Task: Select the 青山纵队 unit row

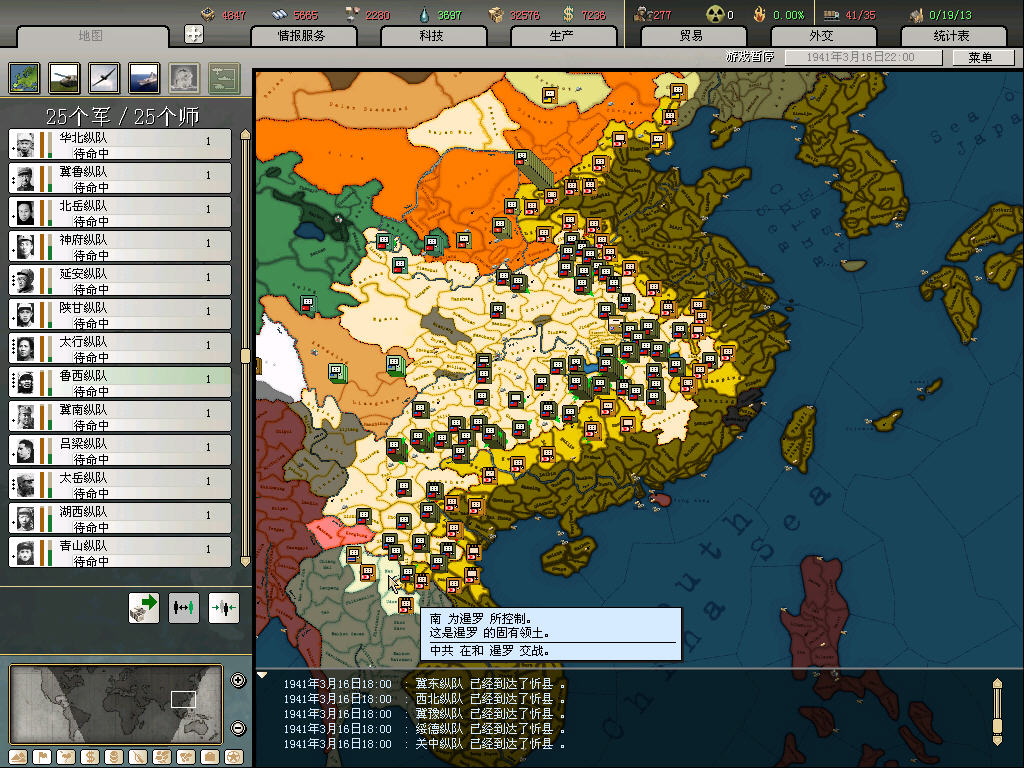Action: pos(120,552)
